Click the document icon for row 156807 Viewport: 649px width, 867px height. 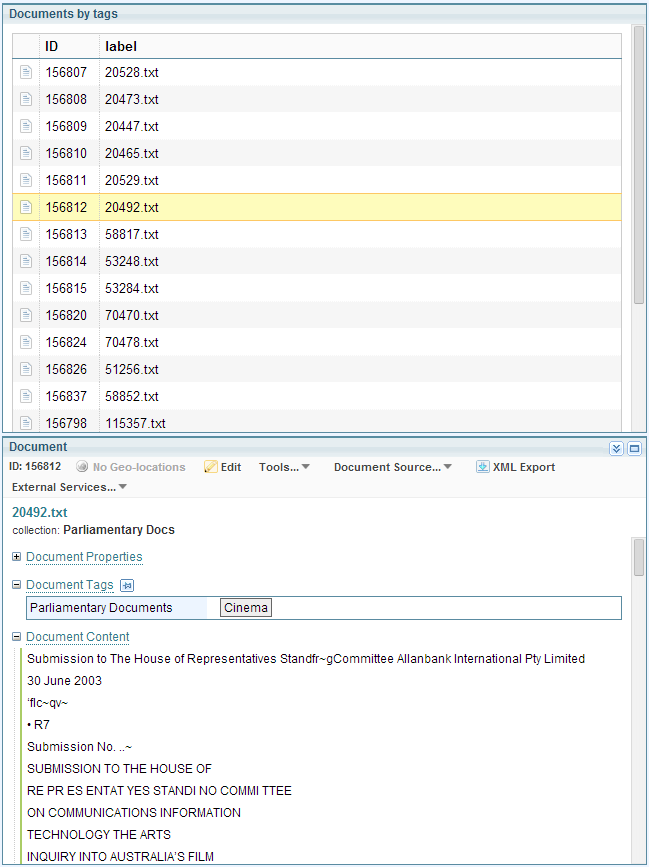point(27,73)
